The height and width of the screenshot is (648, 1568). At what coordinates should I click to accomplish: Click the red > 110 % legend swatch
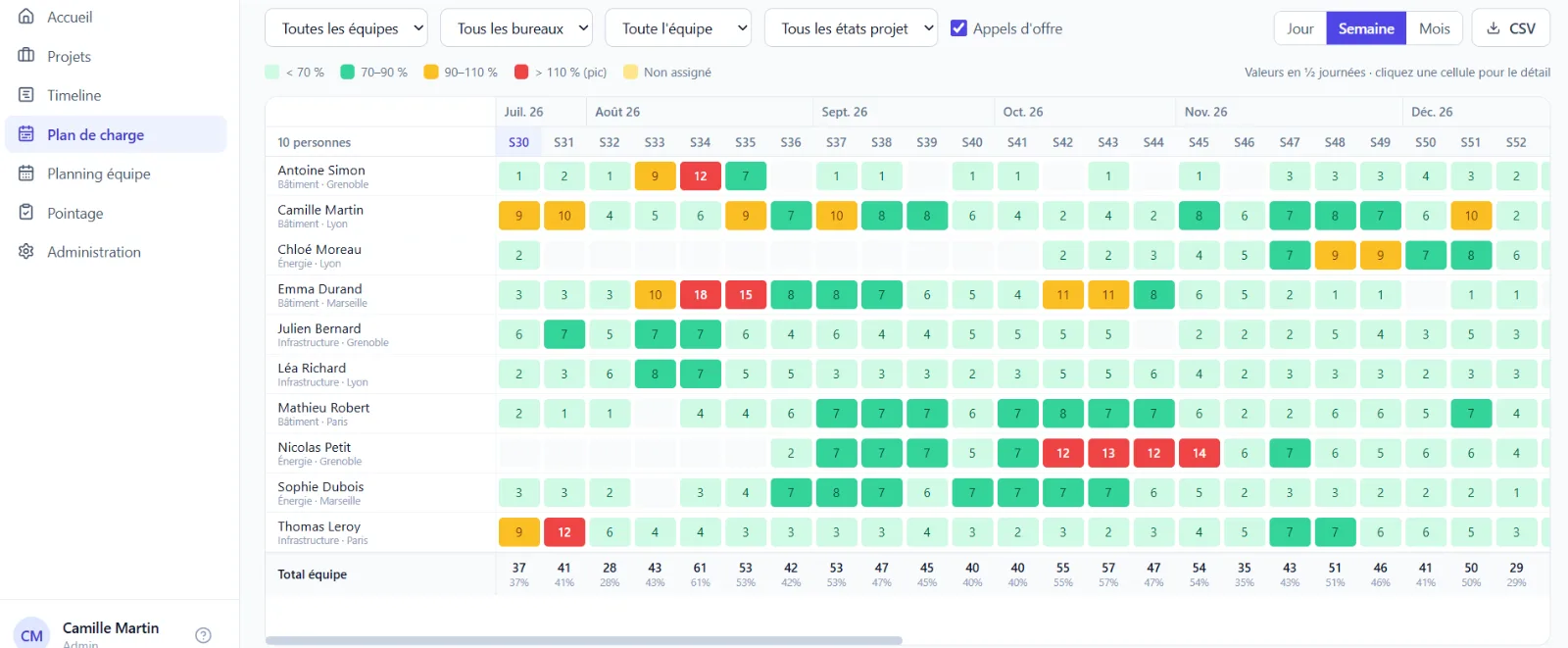(521, 72)
